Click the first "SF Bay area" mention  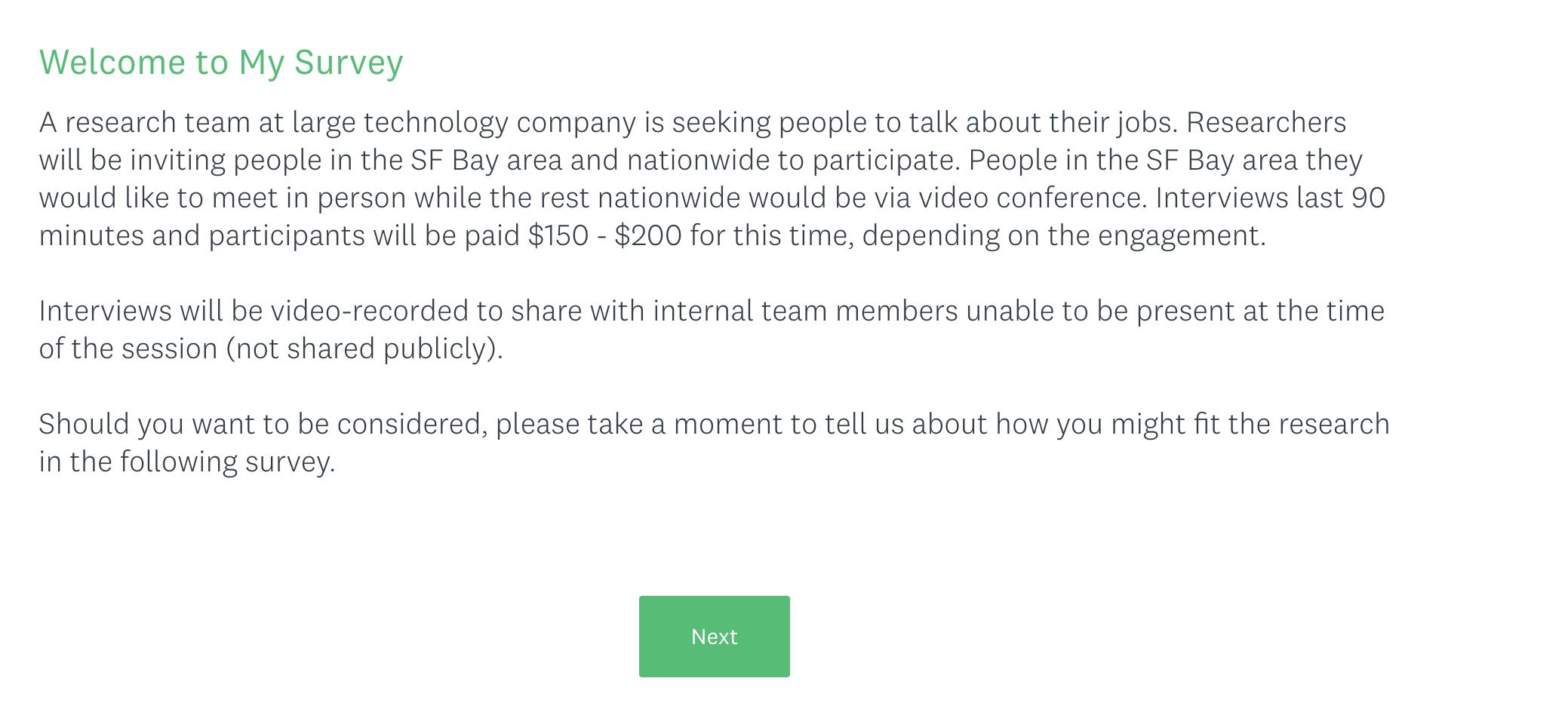point(487,161)
